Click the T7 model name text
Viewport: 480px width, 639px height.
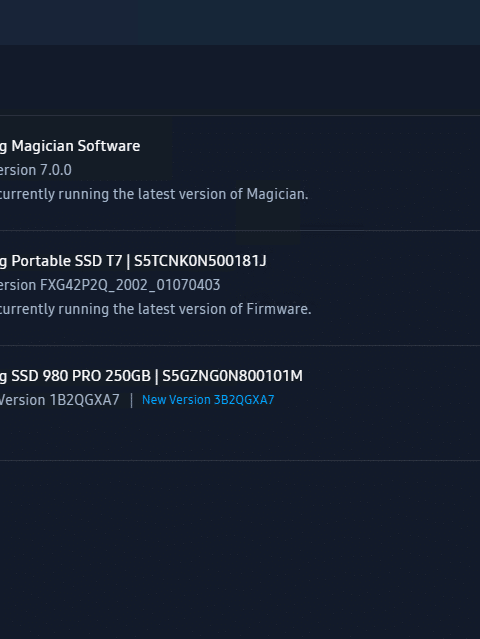[x=114, y=261]
